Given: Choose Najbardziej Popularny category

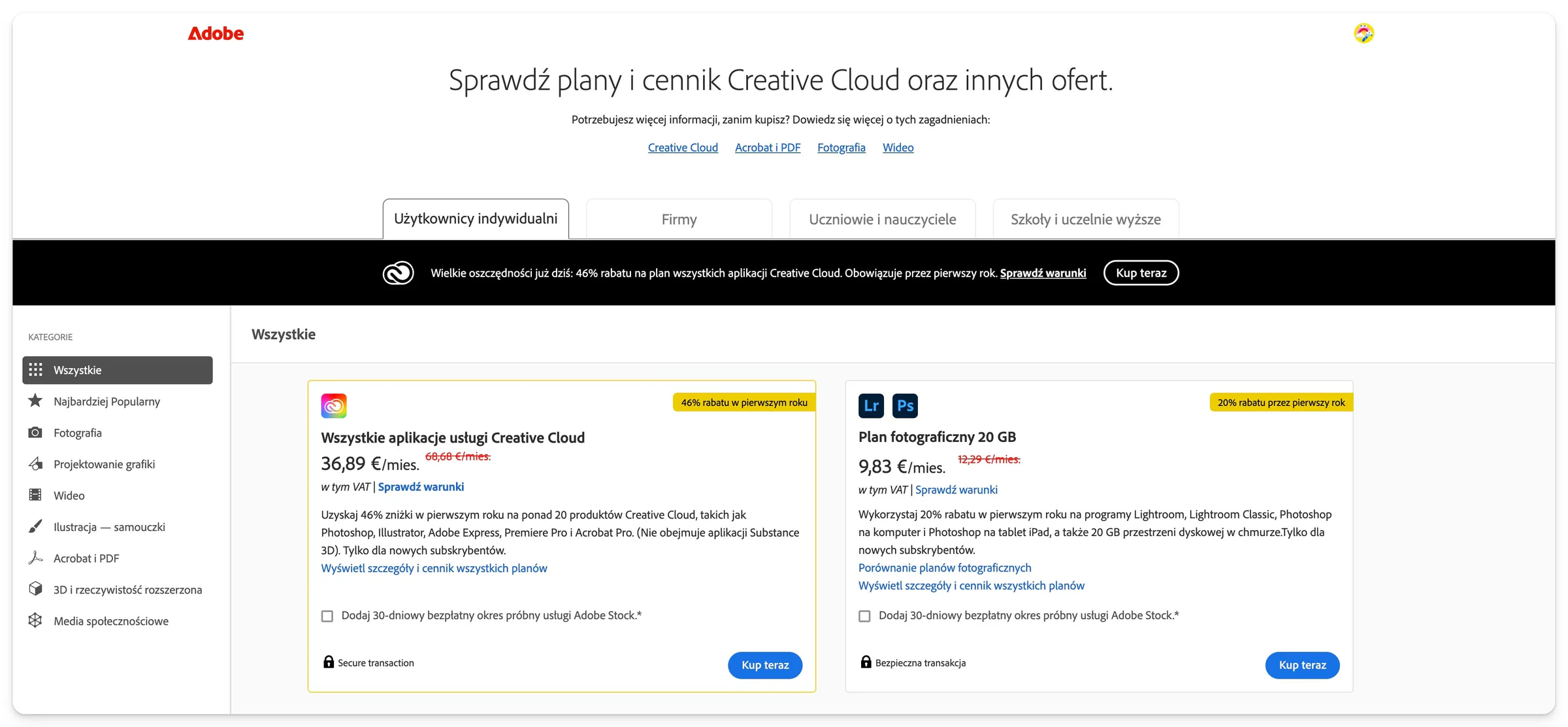Looking at the screenshot, I should pos(118,401).
